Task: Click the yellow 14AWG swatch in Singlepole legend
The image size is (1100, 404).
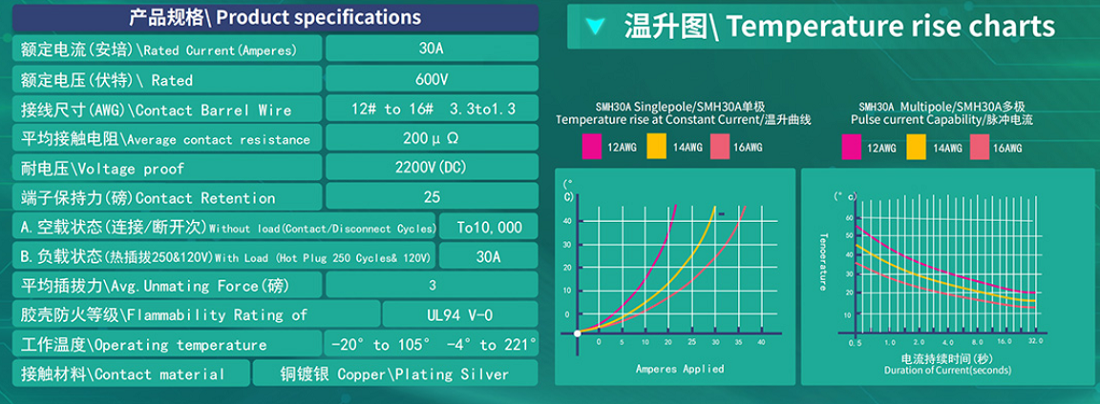Action: 656,148
